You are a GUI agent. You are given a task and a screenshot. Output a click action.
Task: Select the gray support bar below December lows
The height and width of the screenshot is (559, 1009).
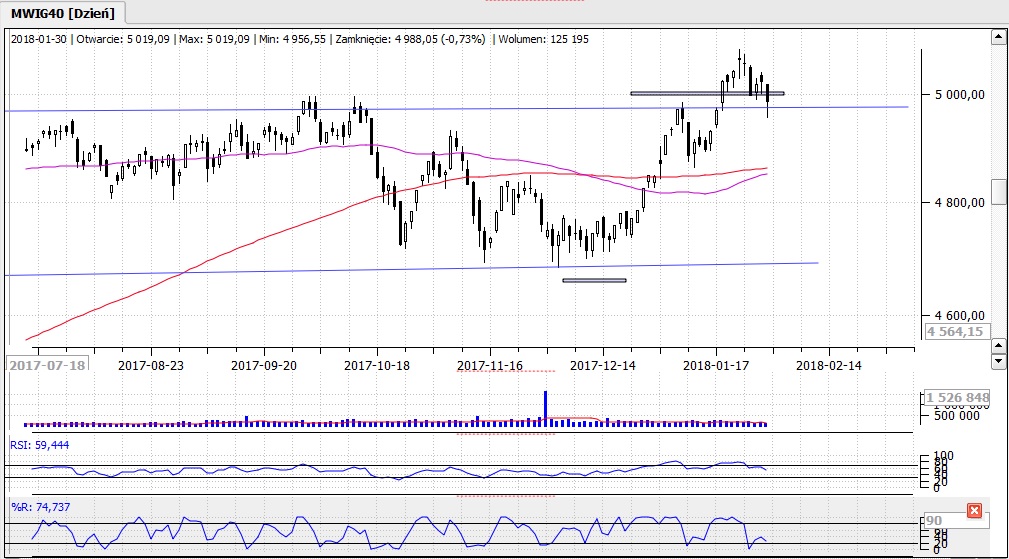[594, 280]
